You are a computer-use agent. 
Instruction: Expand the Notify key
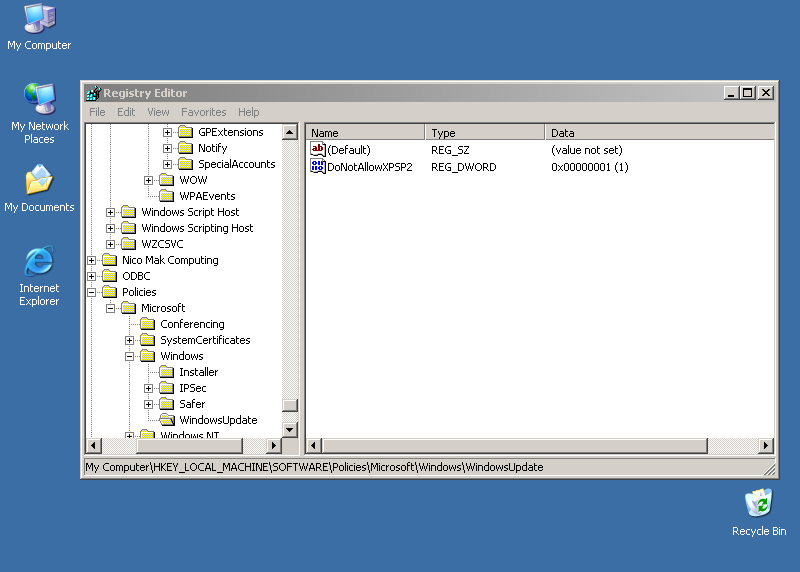[x=167, y=148]
